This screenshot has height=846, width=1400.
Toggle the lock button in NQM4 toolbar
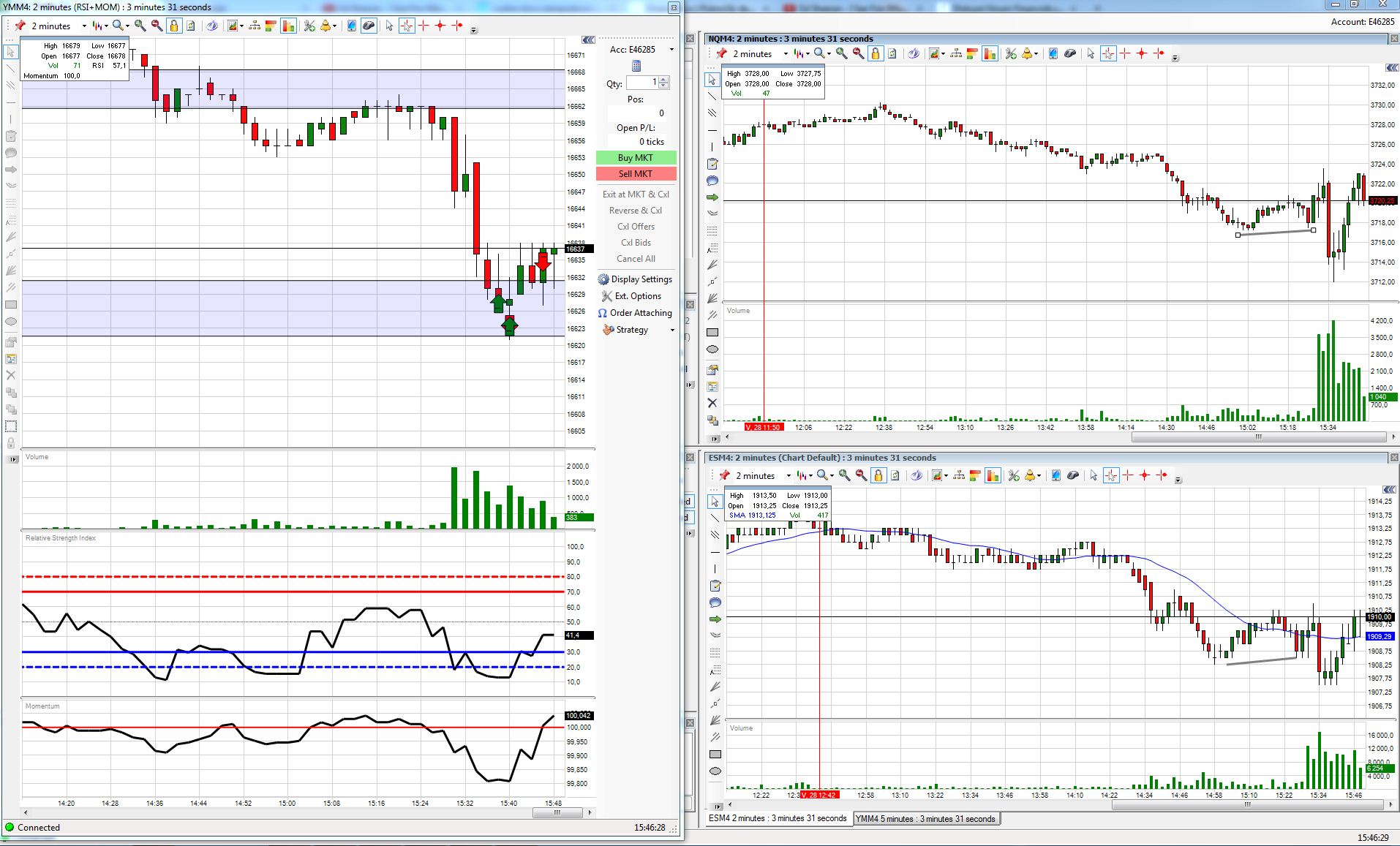click(x=876, y=53)
